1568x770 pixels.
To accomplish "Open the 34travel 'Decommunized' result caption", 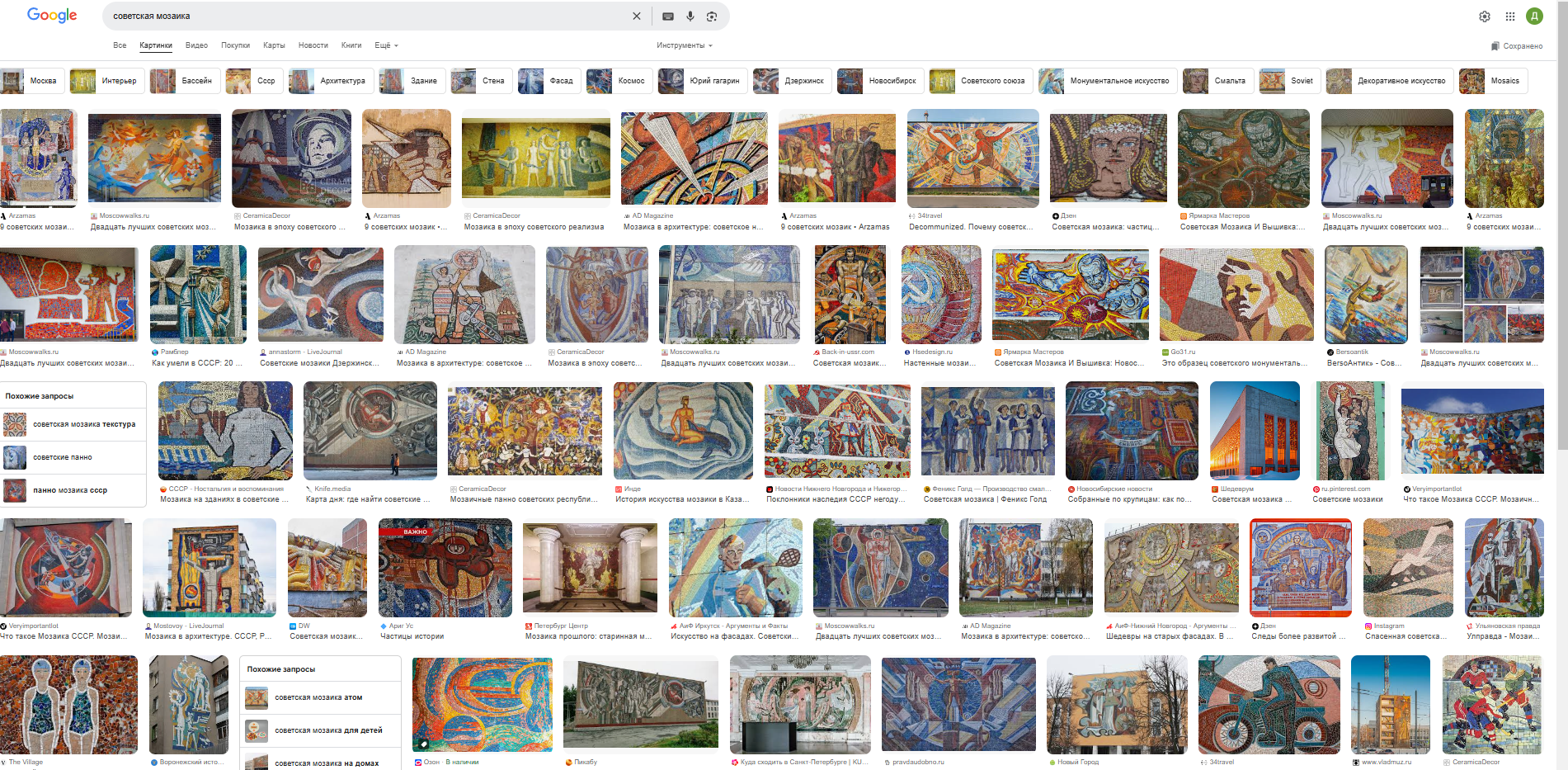I will pyautogui.click(x=970, y=227).
